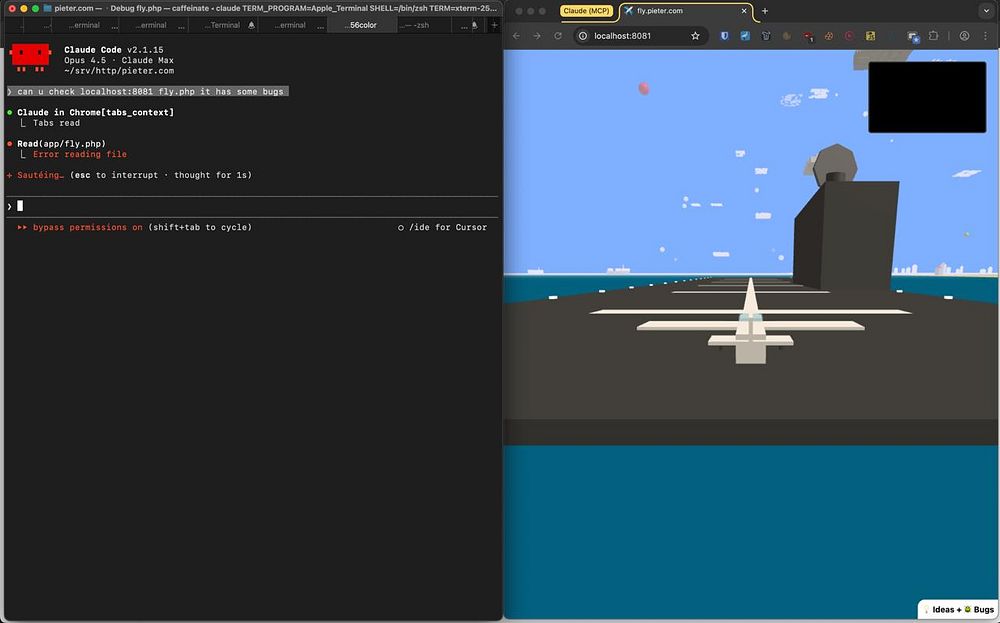Open a new browser tab
The height and width of the screenshot is (623, 1000).
click(x=765, y=11)
